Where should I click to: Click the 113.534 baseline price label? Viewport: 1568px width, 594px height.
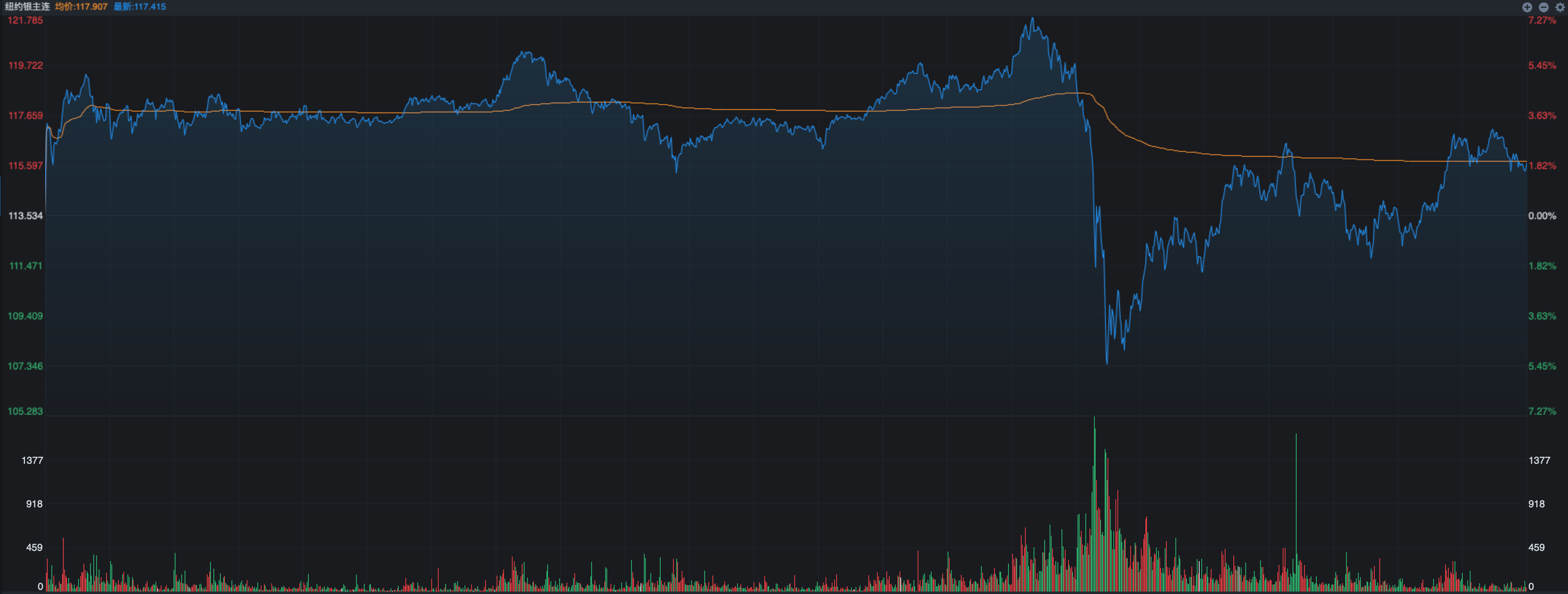(25, 216)
